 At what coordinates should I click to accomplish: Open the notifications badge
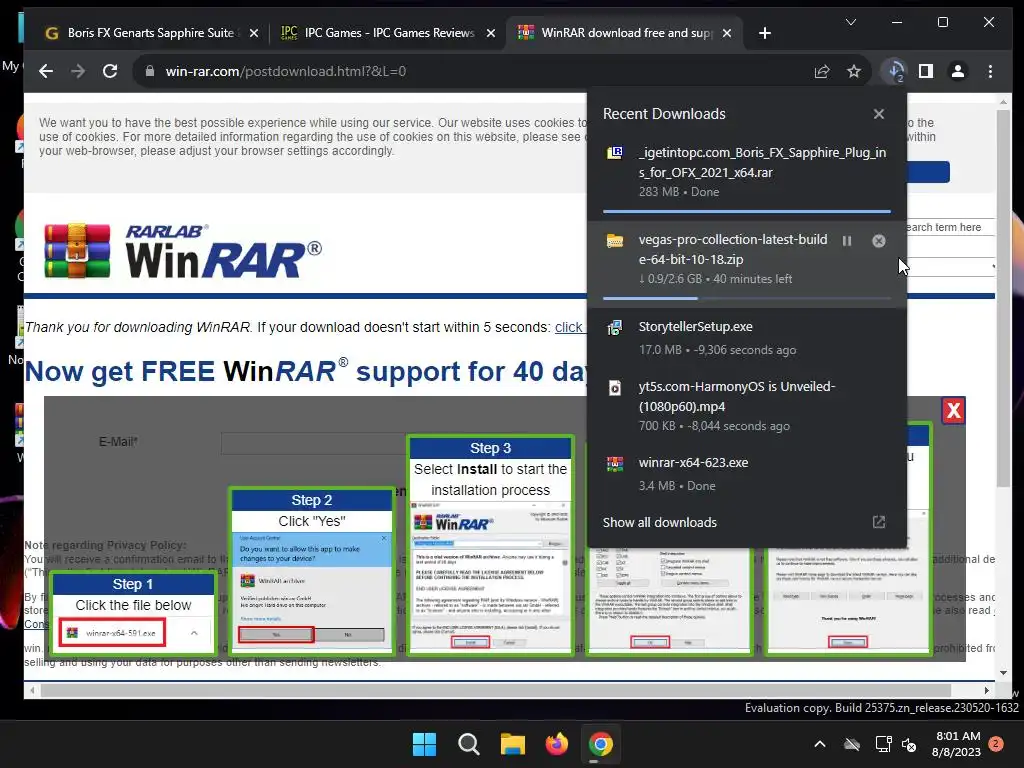[x=996, y=744]
